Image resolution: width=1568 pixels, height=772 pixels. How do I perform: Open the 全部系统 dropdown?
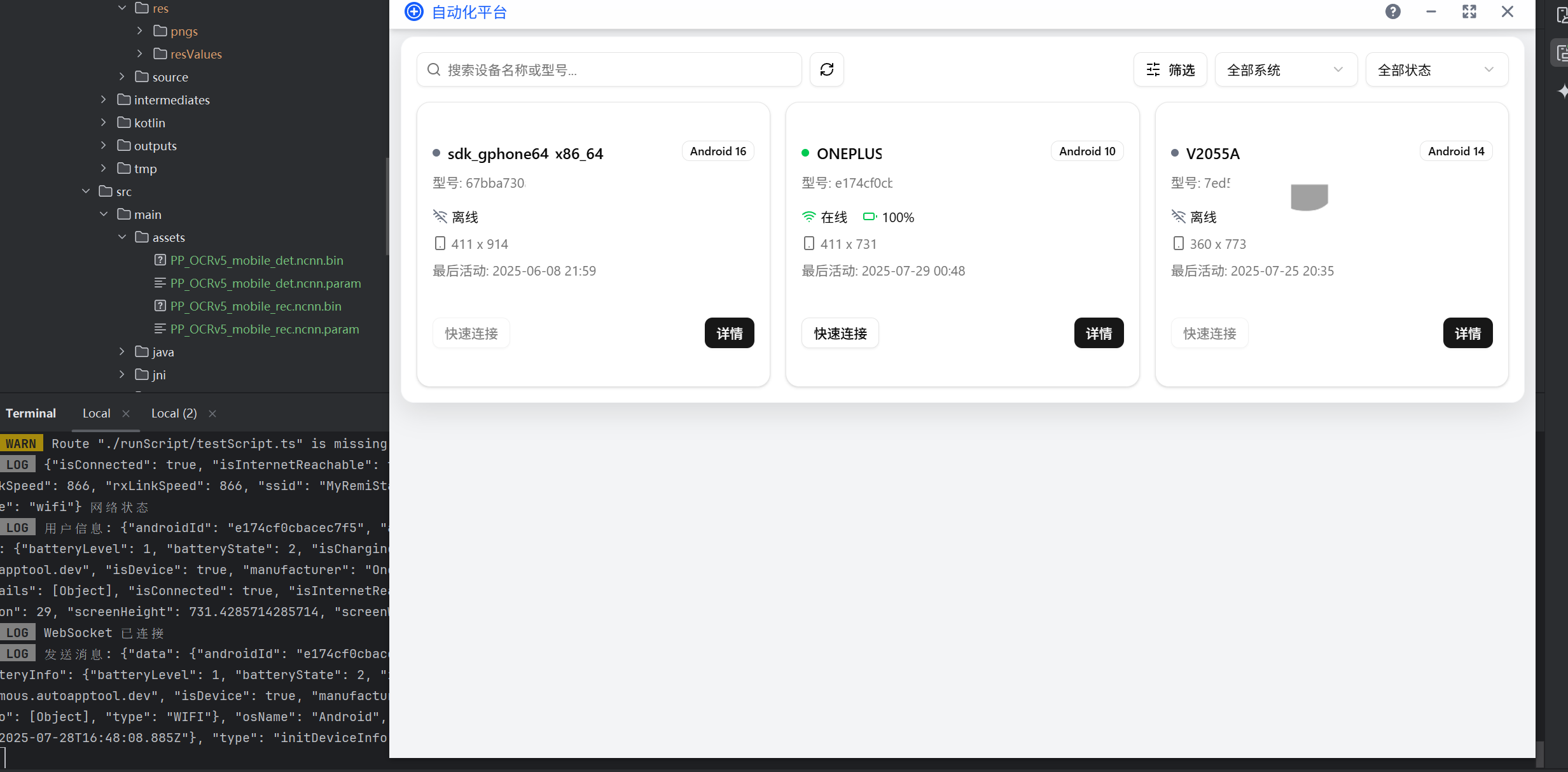(x=1286, y=69)
